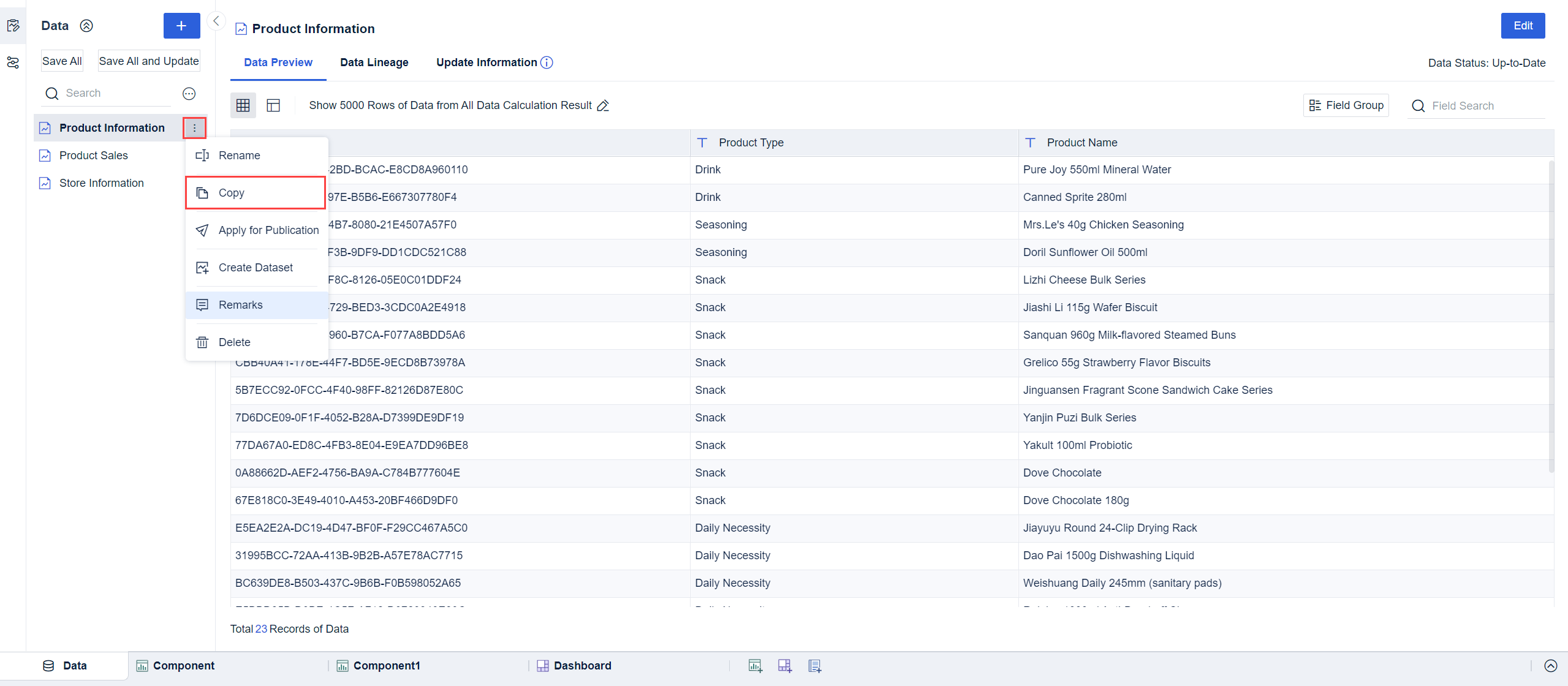Collapse the data panel with the chevron arrow
Screen dimensions: 1568x686
coord(216,21)
